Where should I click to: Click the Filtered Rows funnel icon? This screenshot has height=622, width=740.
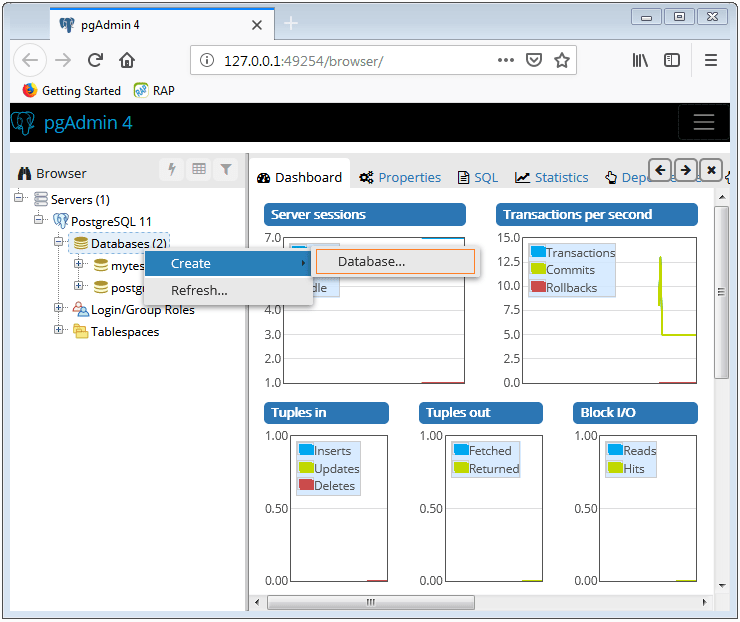226,169
